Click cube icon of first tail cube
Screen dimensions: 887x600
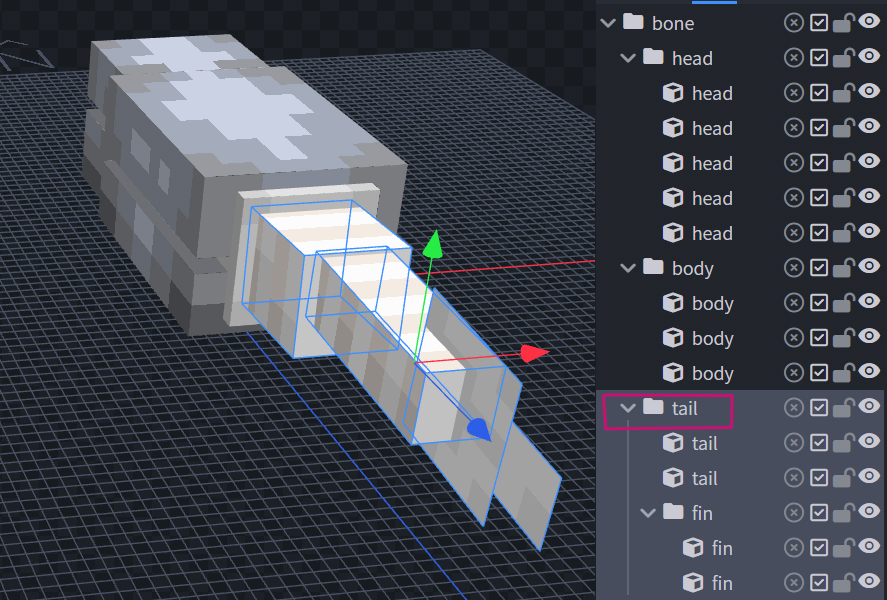pyautogui.click(x=673, y=443)
